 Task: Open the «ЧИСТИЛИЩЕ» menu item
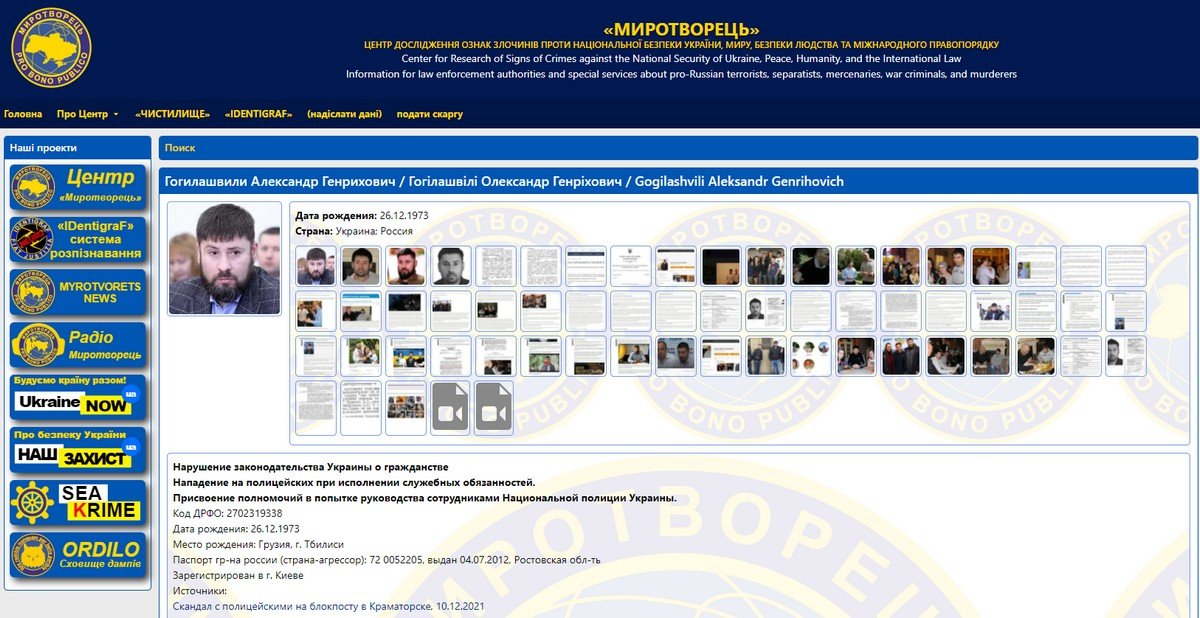172,114
